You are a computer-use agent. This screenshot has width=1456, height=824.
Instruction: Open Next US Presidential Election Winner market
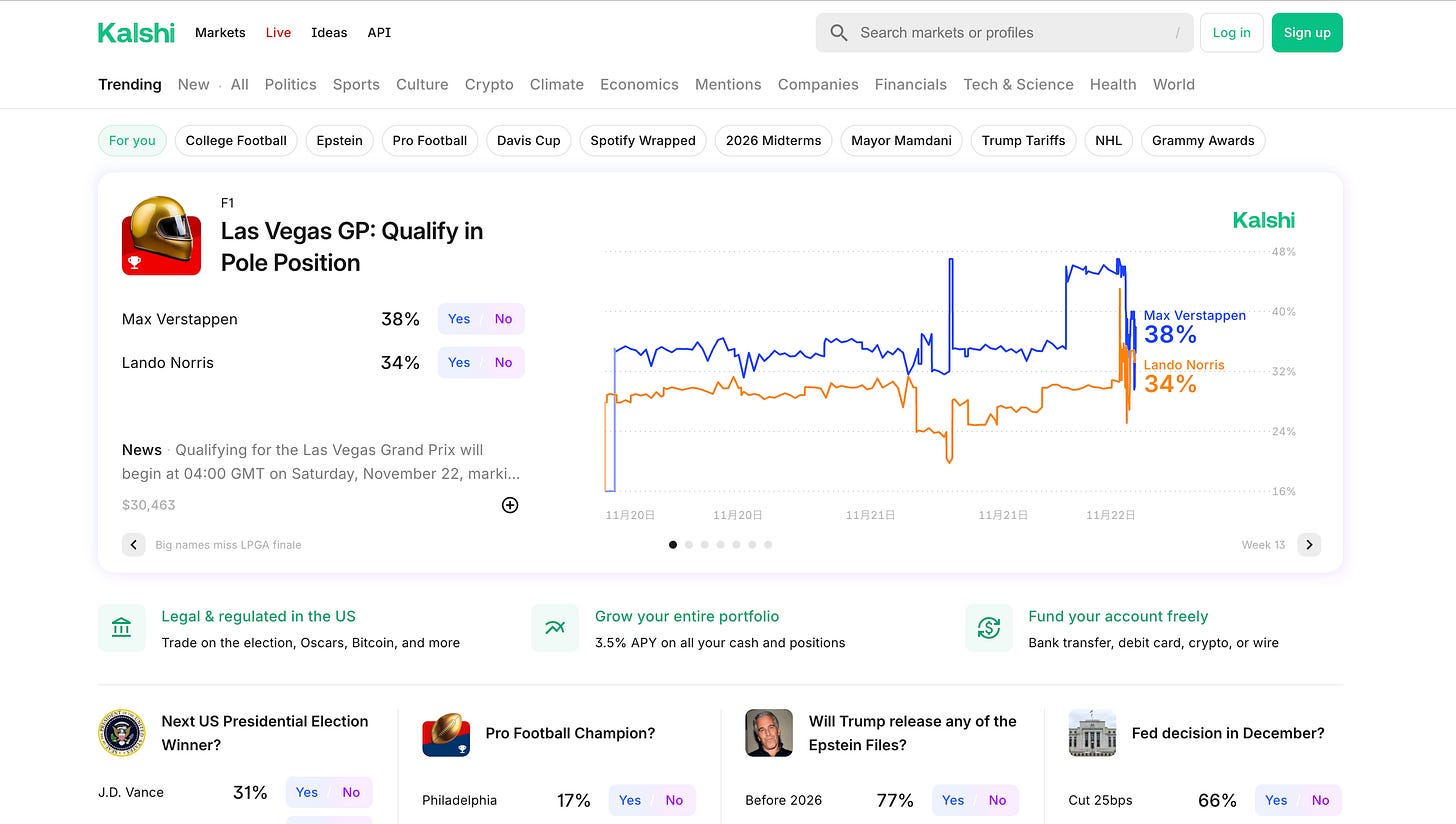(265, 733)
